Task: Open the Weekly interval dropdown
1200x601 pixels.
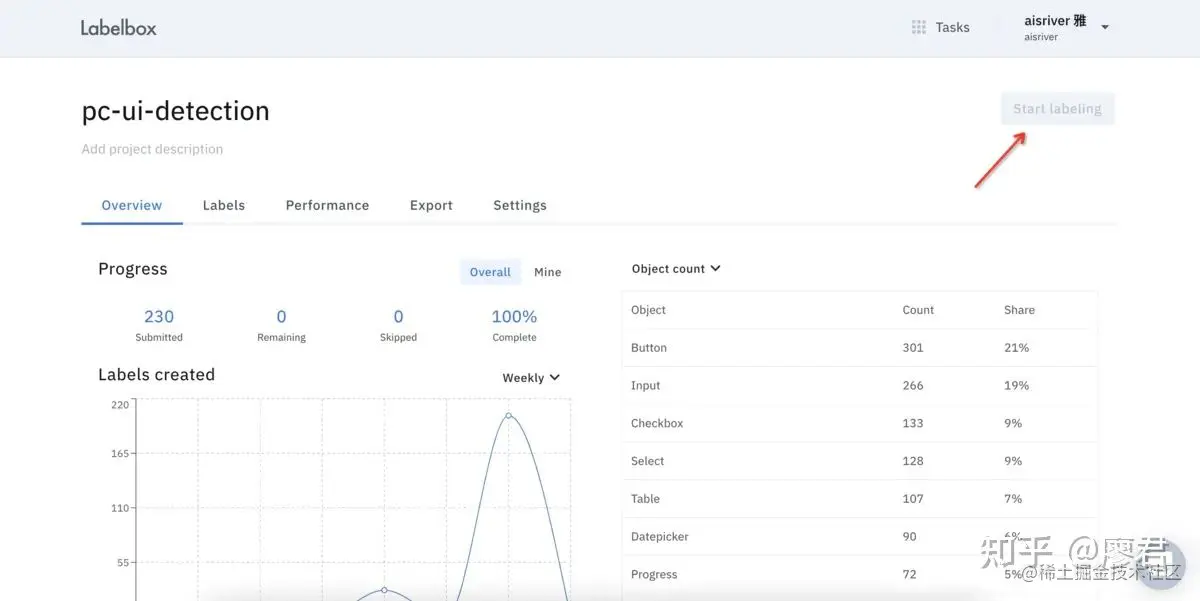Action: click(x=531, y=378)
